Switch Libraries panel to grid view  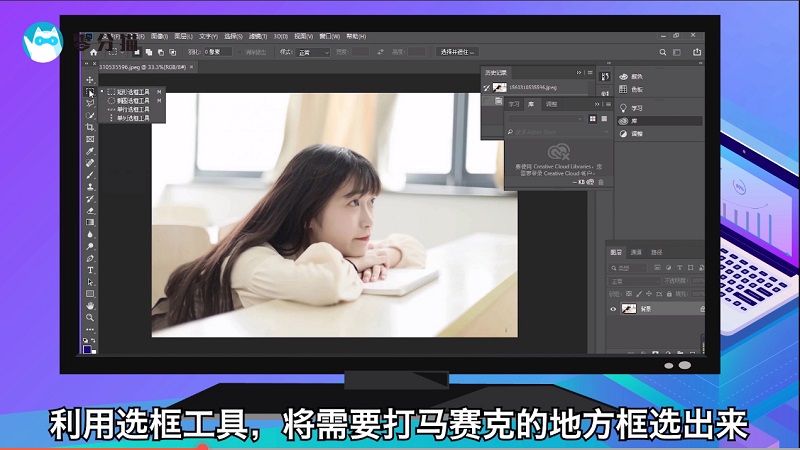click(592, 118)
